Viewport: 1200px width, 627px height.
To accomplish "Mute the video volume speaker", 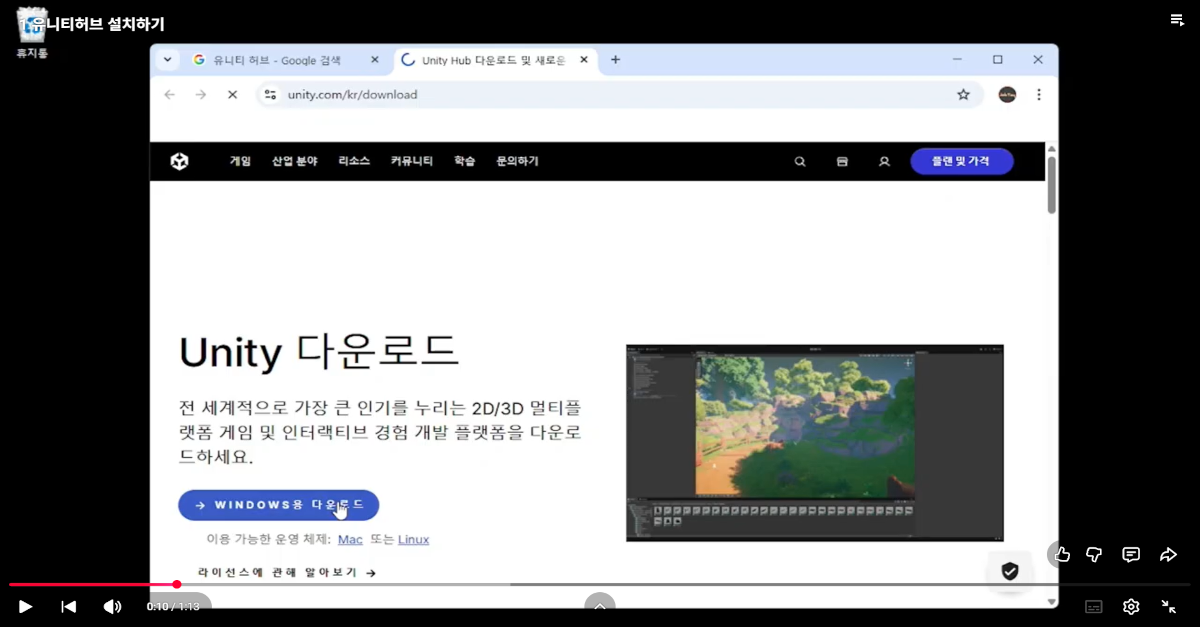I will click(112, 606).
